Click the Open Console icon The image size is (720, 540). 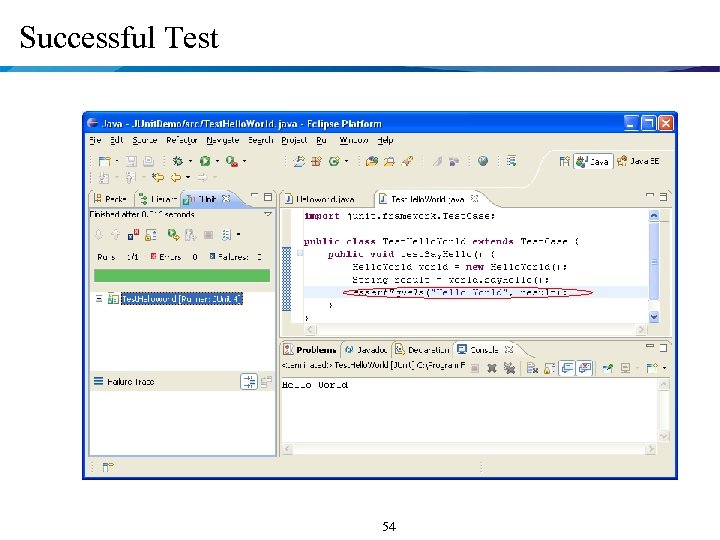[x=652, y=368]
